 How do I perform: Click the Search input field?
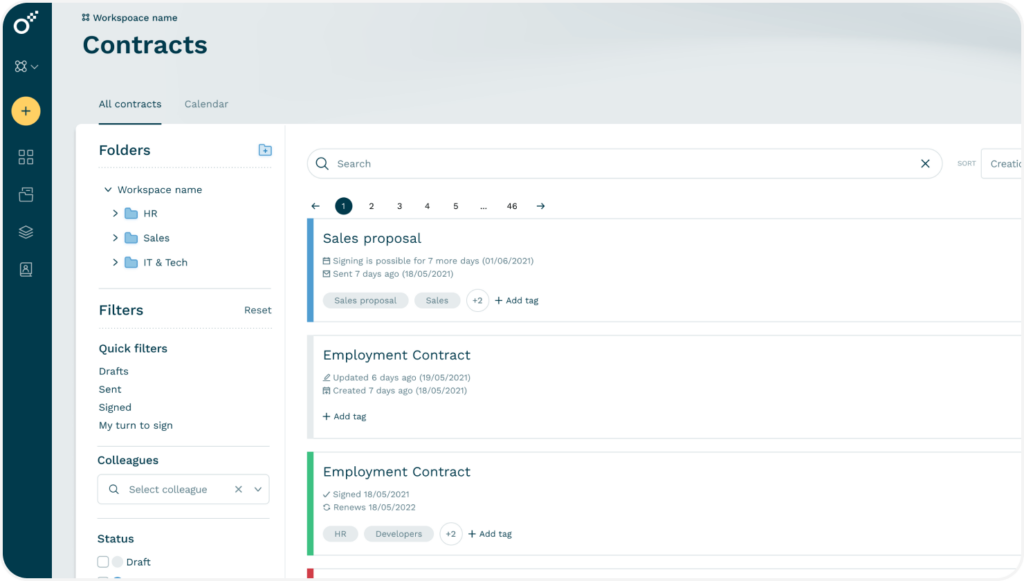click(624, 164)
